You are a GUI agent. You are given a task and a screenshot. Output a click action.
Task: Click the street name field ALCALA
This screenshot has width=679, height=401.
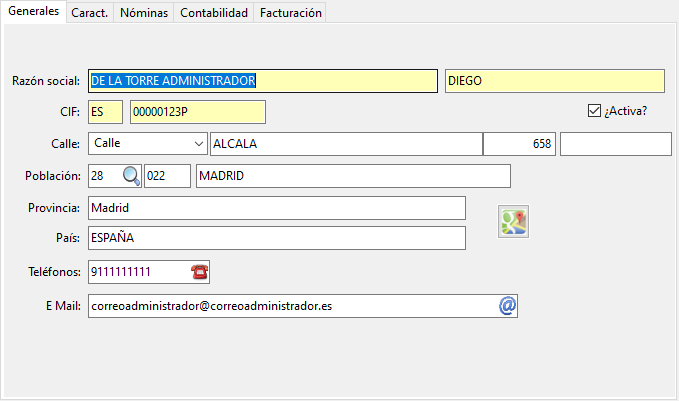[345, 144]
